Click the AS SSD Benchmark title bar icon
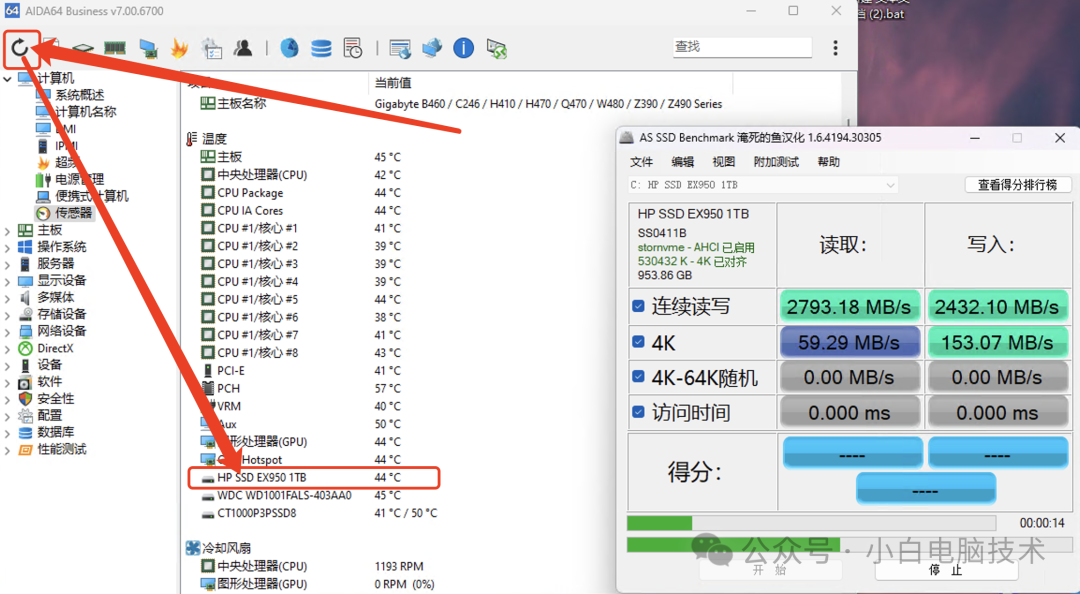The width and height of the screenshot is (1080, 594). pyautogui.click(x=626, y=137)
